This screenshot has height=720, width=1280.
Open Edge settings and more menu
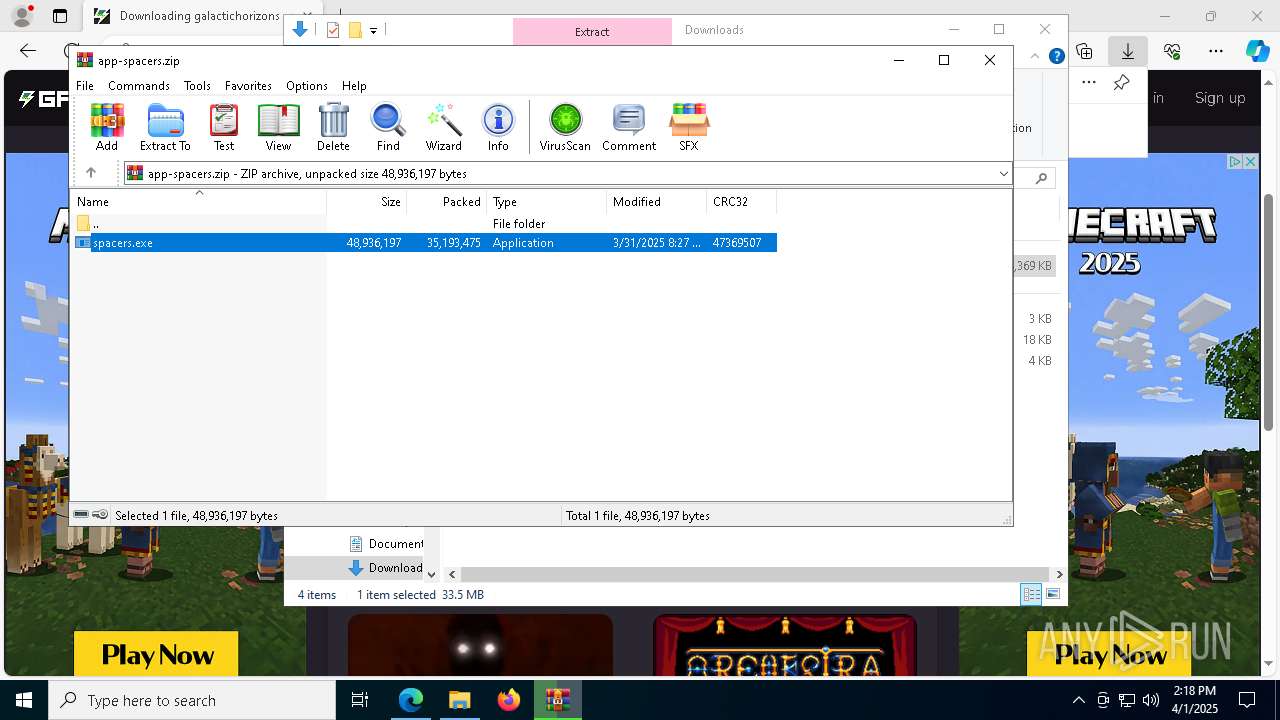click(1216, 51)
